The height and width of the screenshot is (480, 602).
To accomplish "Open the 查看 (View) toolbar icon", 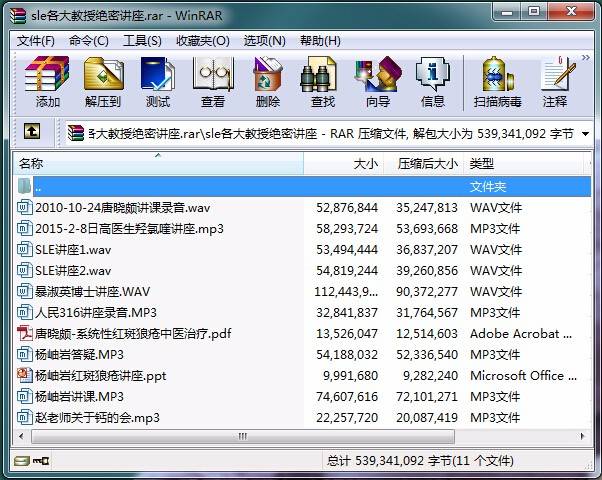I will tap(212, 81).
